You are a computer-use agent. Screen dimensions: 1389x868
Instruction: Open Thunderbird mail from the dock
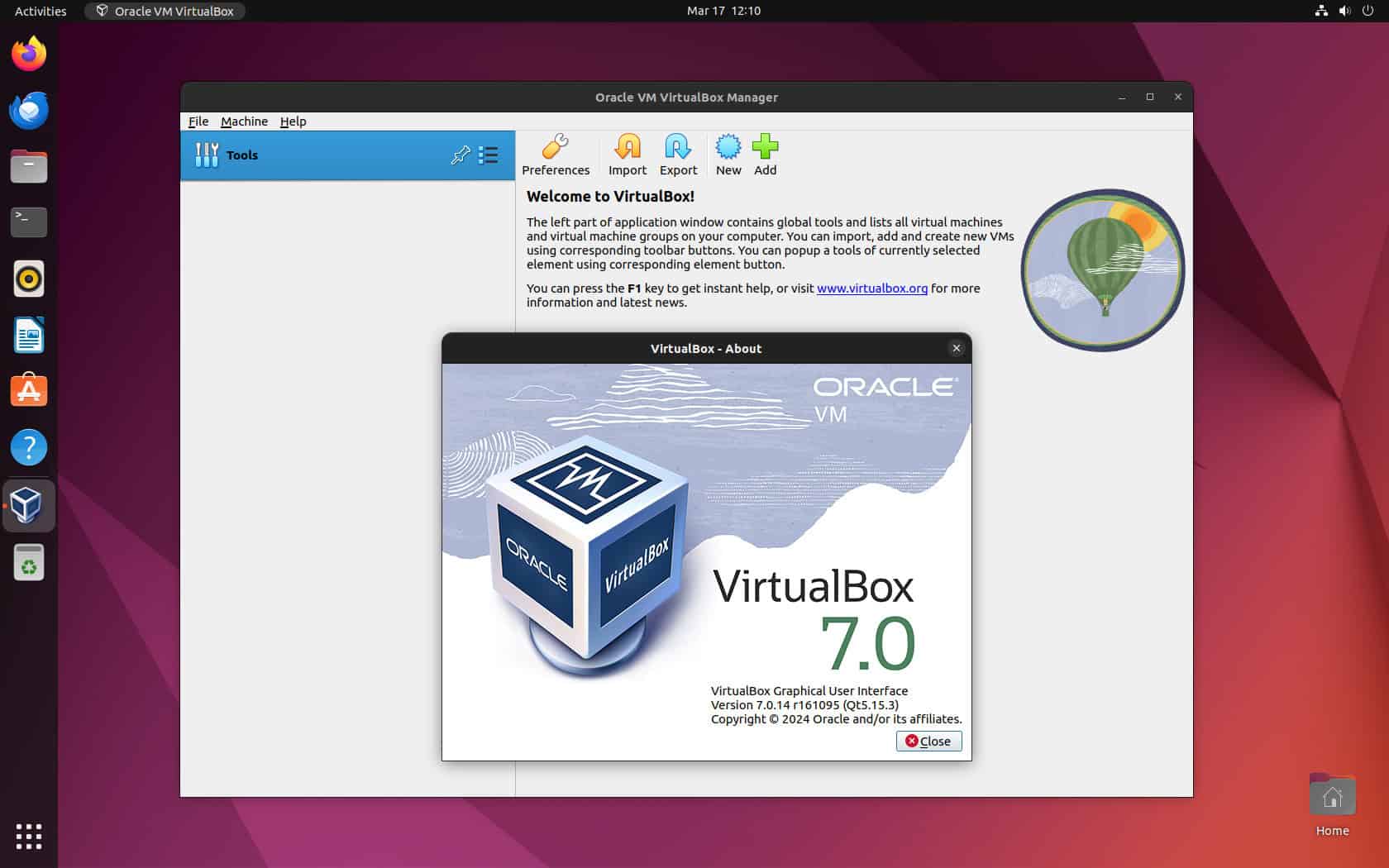coord(28,110)
